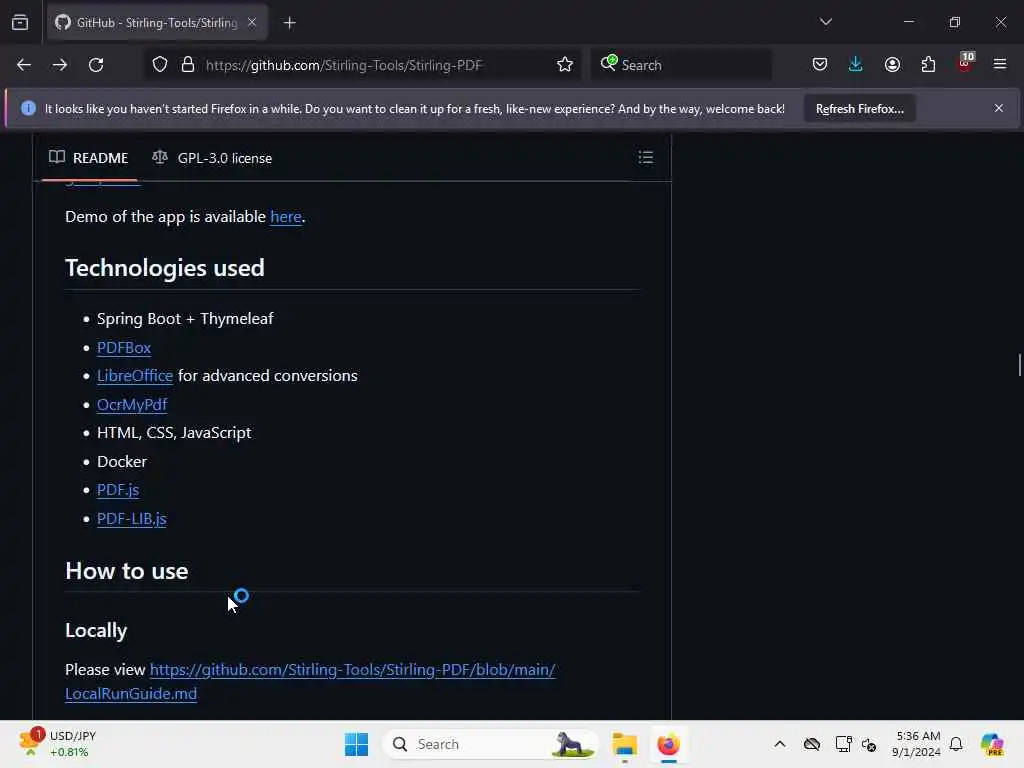1024x768 pixels.
Task: Click the Search bar field
Action: point(681,65)
